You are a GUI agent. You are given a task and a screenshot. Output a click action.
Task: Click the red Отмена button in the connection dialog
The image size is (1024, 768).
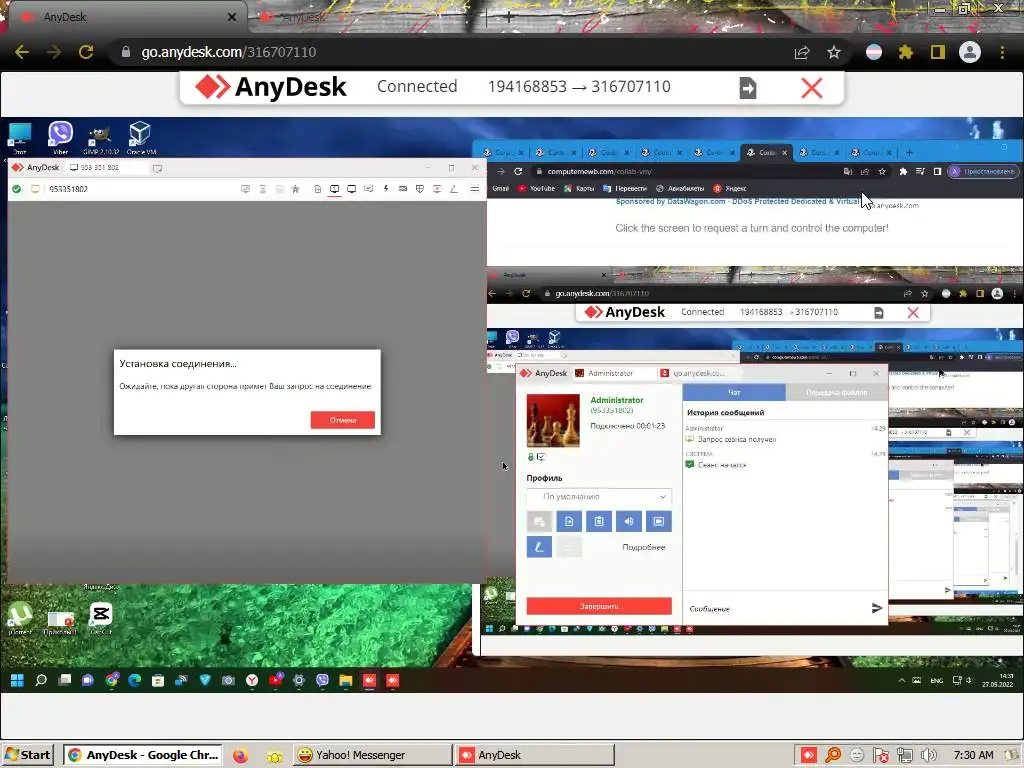pyautogui.click(x=343, y=420)
